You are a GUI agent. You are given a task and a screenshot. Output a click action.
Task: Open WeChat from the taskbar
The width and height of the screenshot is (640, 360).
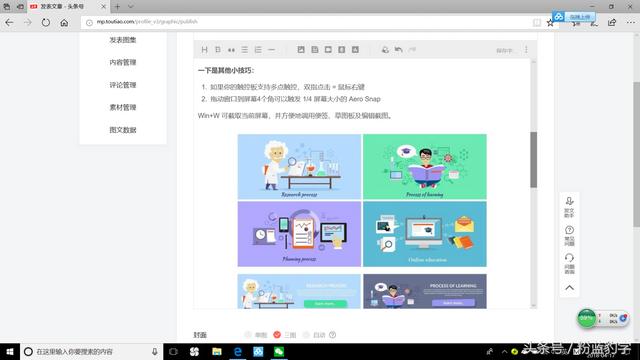[x=279, y=351]
